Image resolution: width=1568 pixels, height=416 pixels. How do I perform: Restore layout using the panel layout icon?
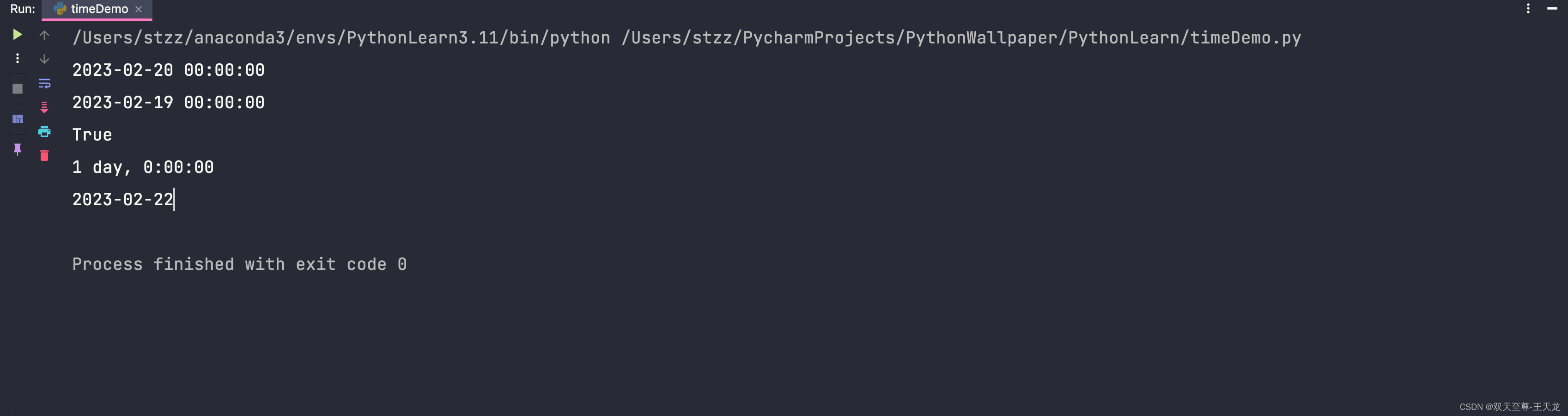18,119
